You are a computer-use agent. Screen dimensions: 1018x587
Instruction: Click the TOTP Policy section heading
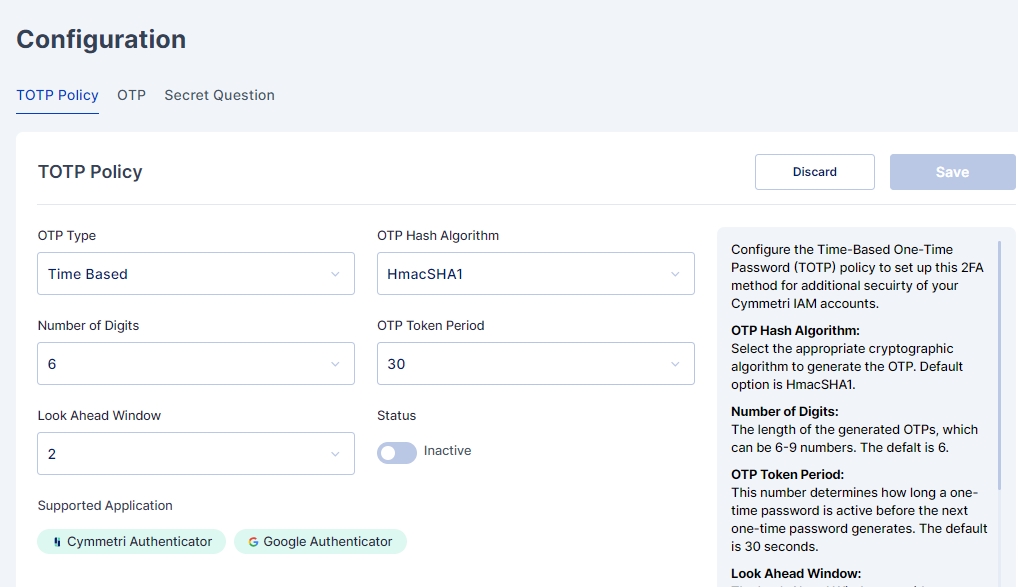(x=90, y=172)
